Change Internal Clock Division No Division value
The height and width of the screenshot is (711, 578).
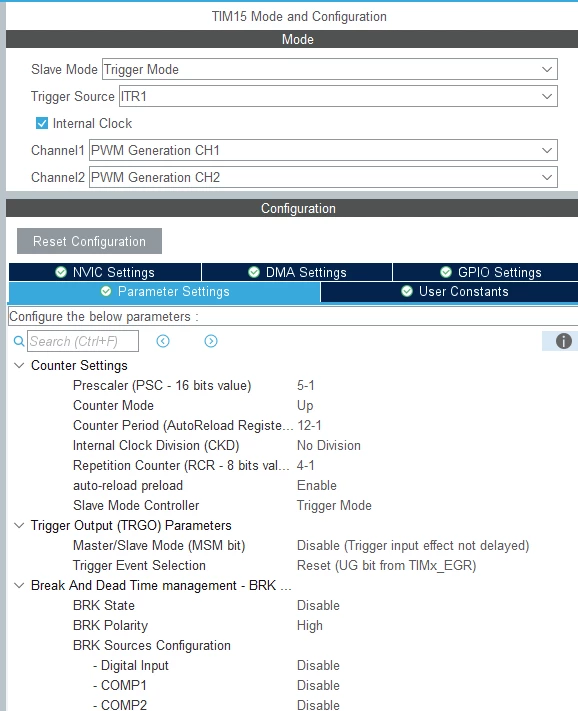[329, 445]
